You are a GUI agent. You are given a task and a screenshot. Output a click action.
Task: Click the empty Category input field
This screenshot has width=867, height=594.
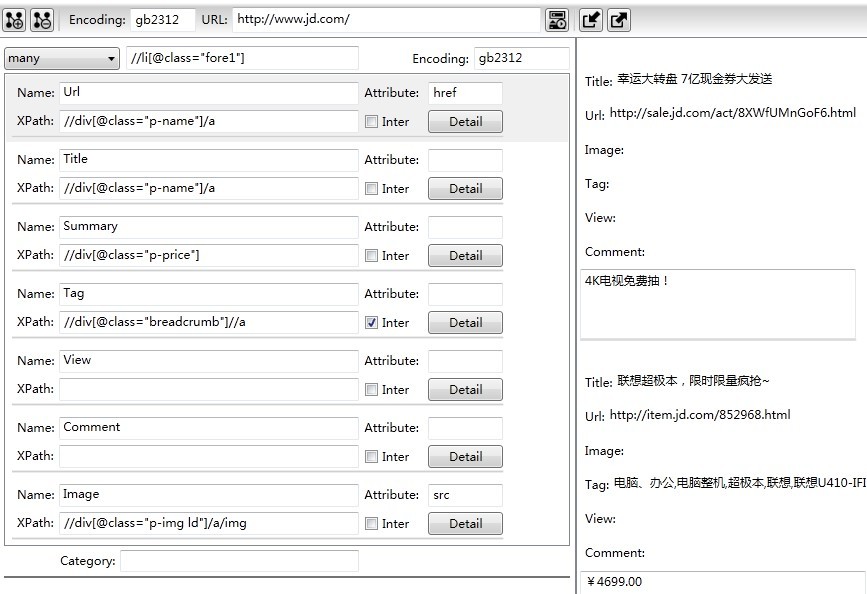239,561
